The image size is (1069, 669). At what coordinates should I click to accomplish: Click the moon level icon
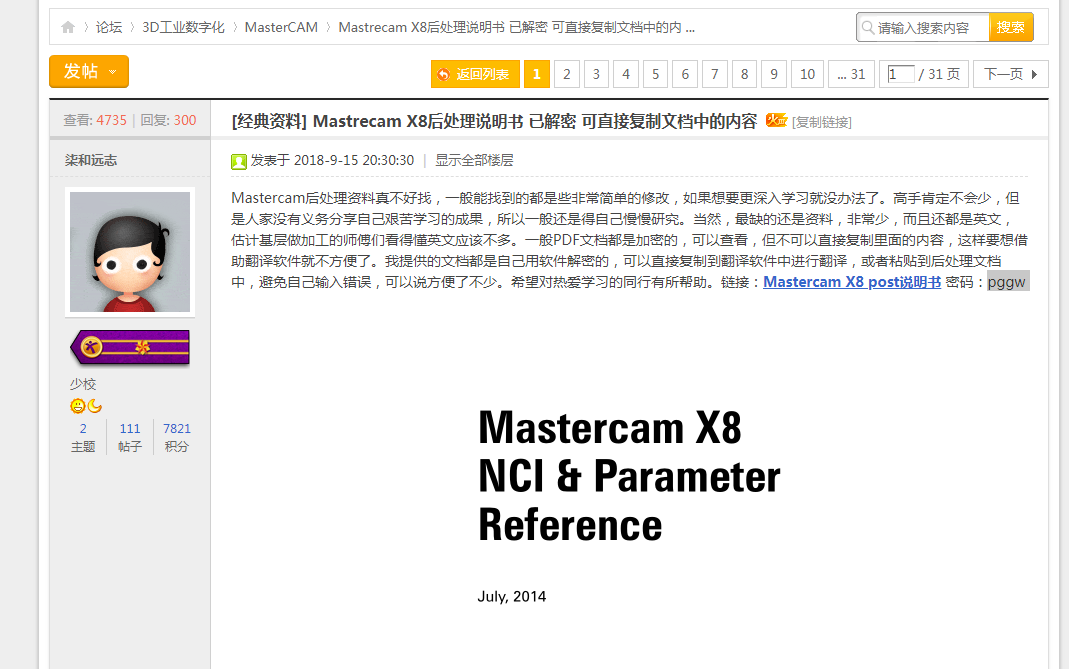[95, 406]
